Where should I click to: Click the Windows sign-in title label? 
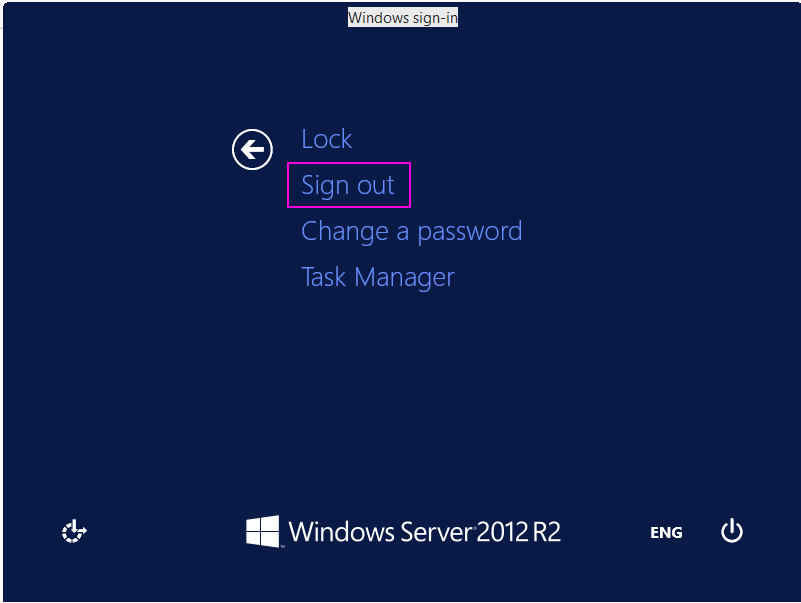tap(403, 17)
